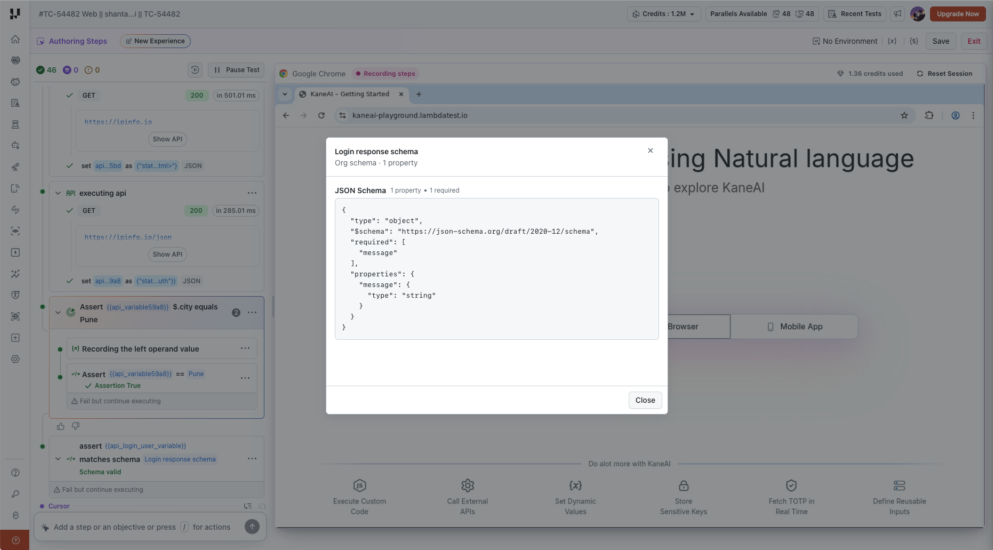Open Recent Tests

pos(854,14)
